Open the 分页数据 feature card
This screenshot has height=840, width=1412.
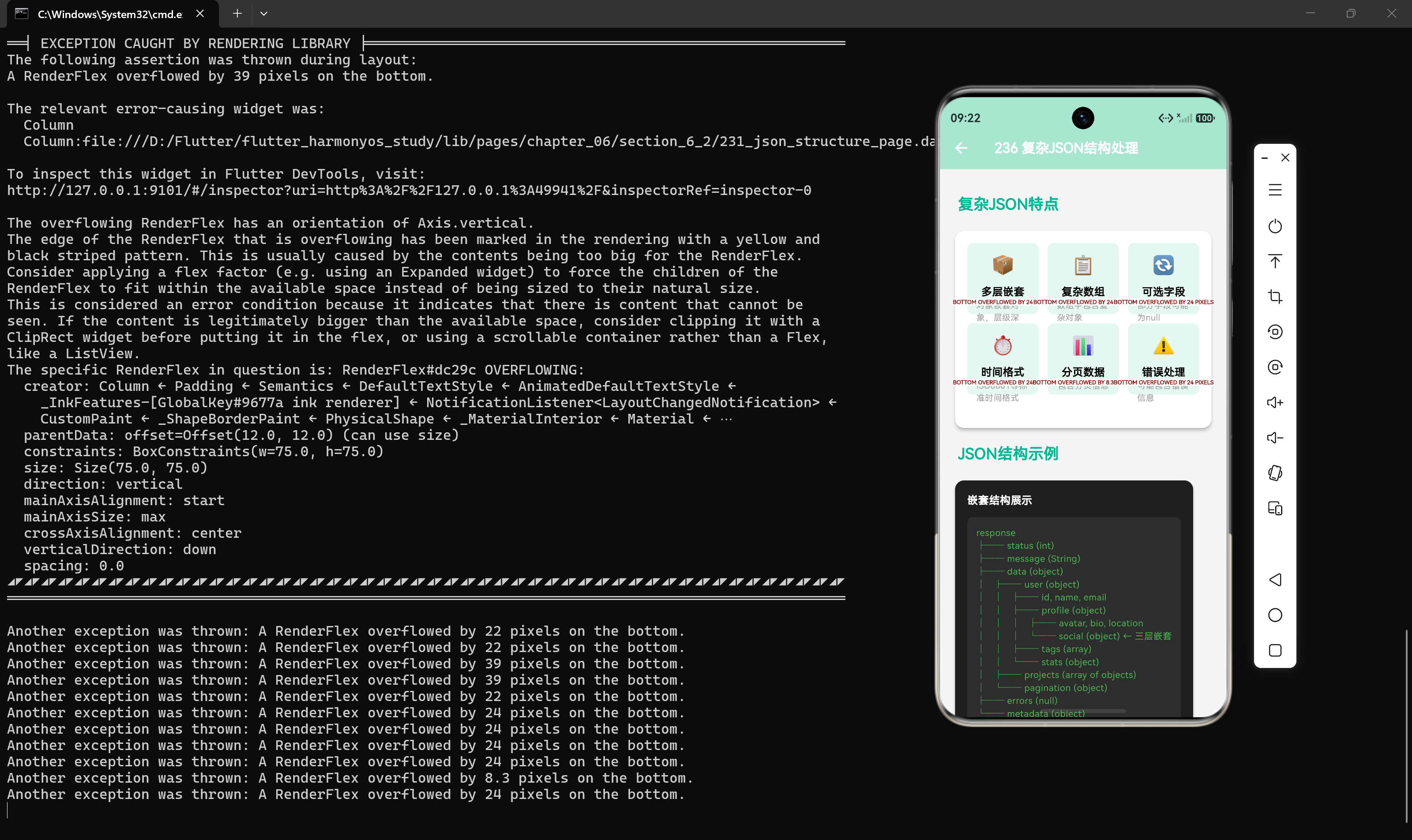click(x=1082, y=359)
